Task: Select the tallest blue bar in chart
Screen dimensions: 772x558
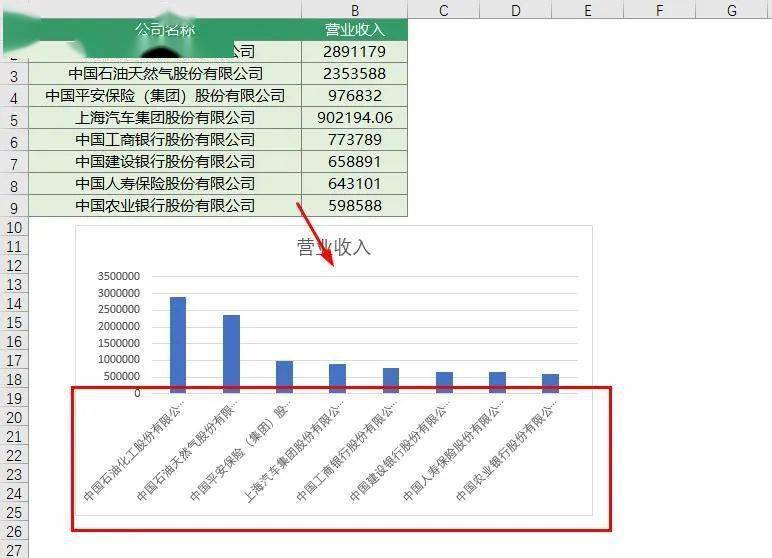Action: [x=178, y=345]
